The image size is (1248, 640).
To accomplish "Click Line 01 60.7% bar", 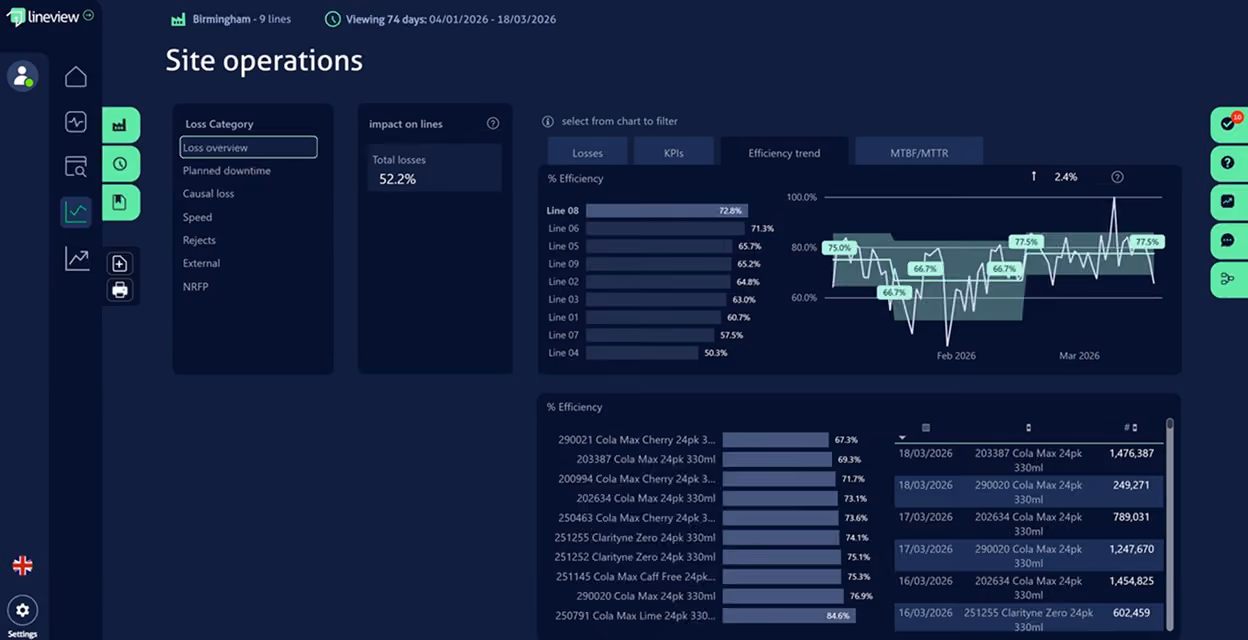I will pos(653,317).
